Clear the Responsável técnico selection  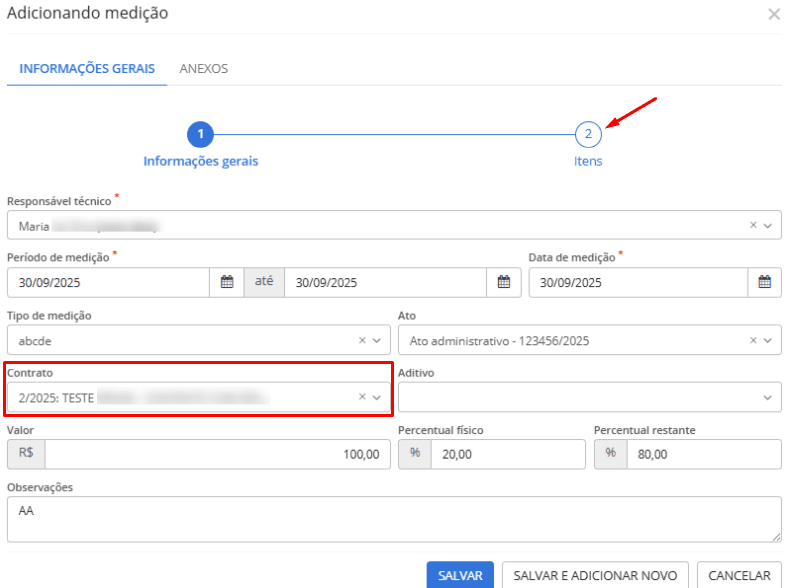click(x=754, y=226)
